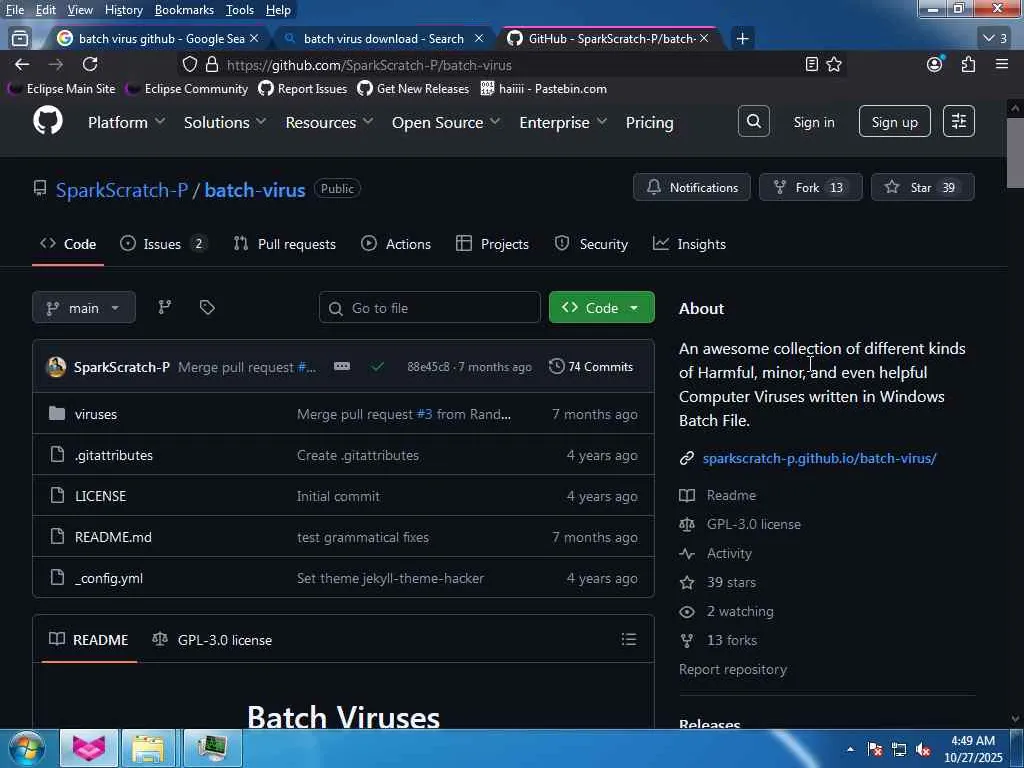
Task: Expand the Solutions navigation dropdown
Action: click(225, 122)
